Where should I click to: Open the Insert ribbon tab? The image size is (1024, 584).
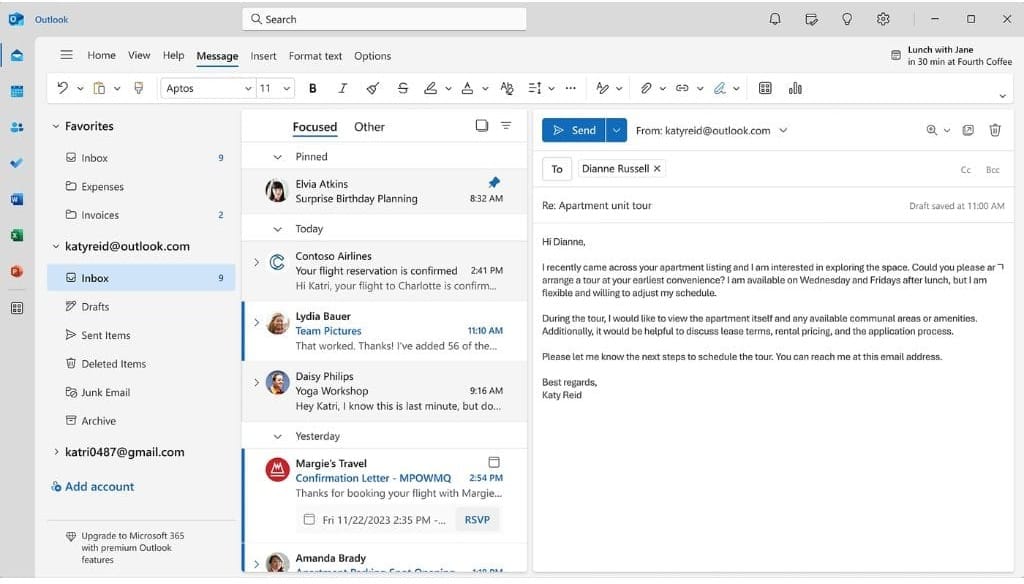click(x=263, y=56)
